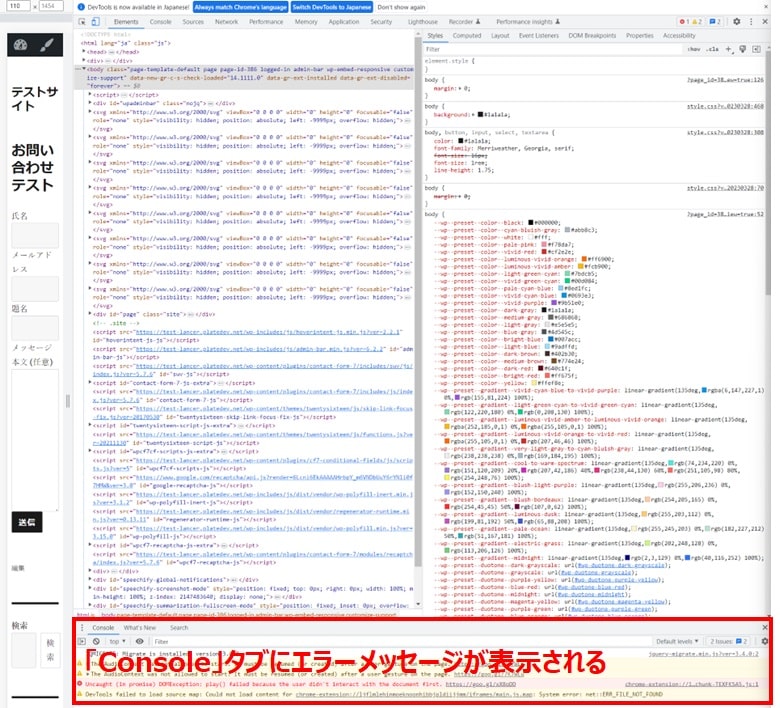Select the Event Listeners tab

[x=538, y=36]
